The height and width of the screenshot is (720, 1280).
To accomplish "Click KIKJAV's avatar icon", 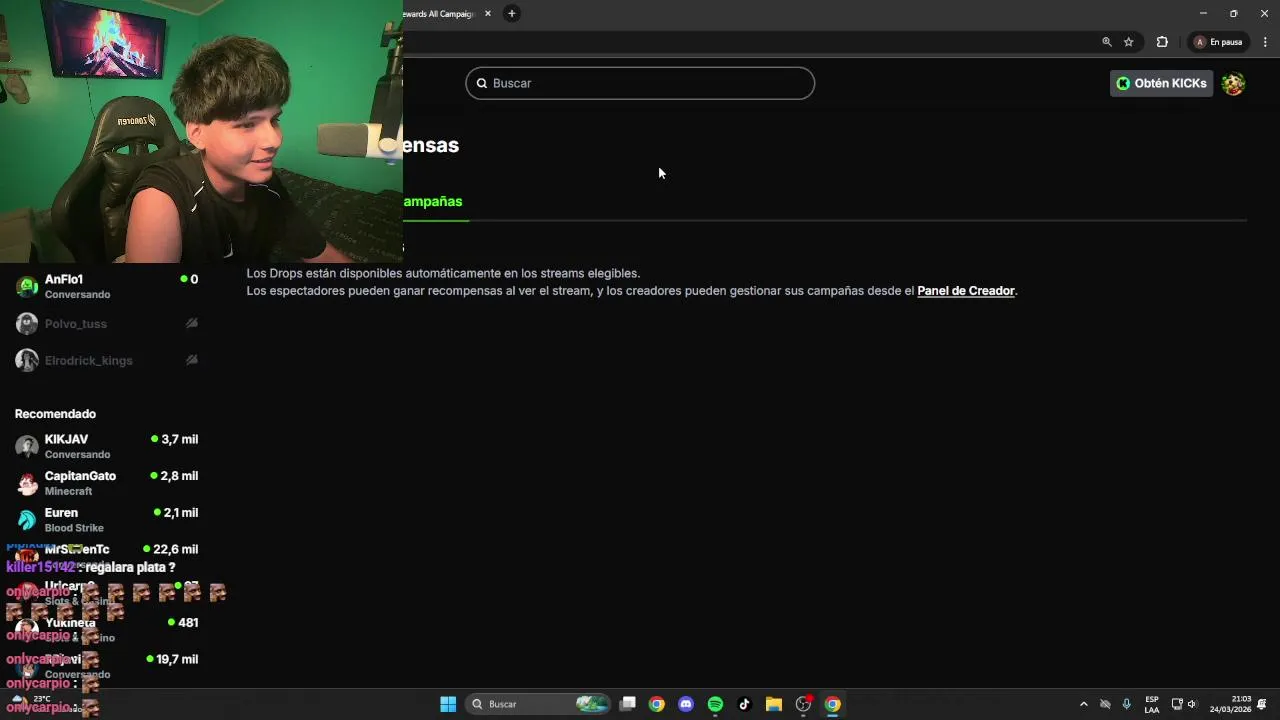I will pyautogui.click(x=27, y=446).
